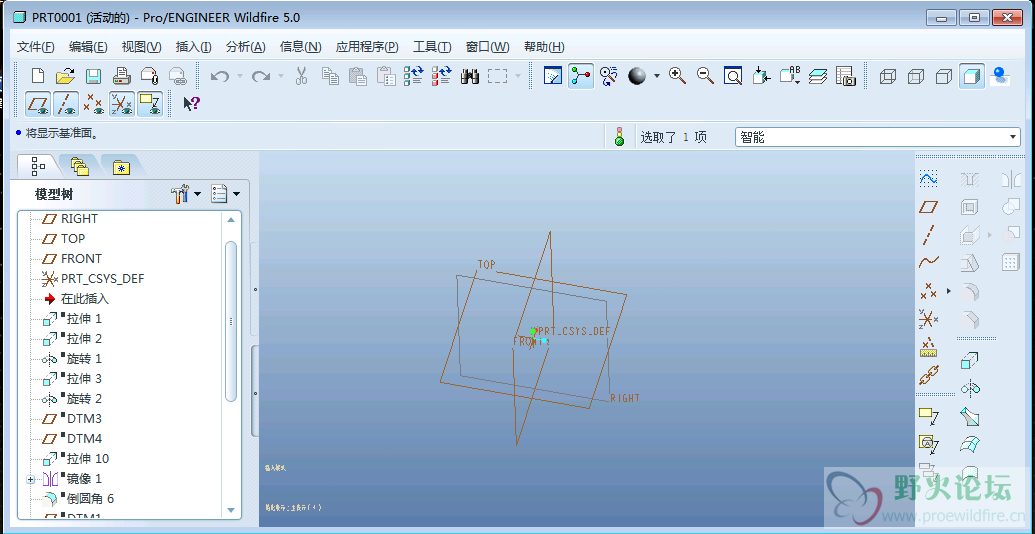Toggle spin center display

[581, 77]
